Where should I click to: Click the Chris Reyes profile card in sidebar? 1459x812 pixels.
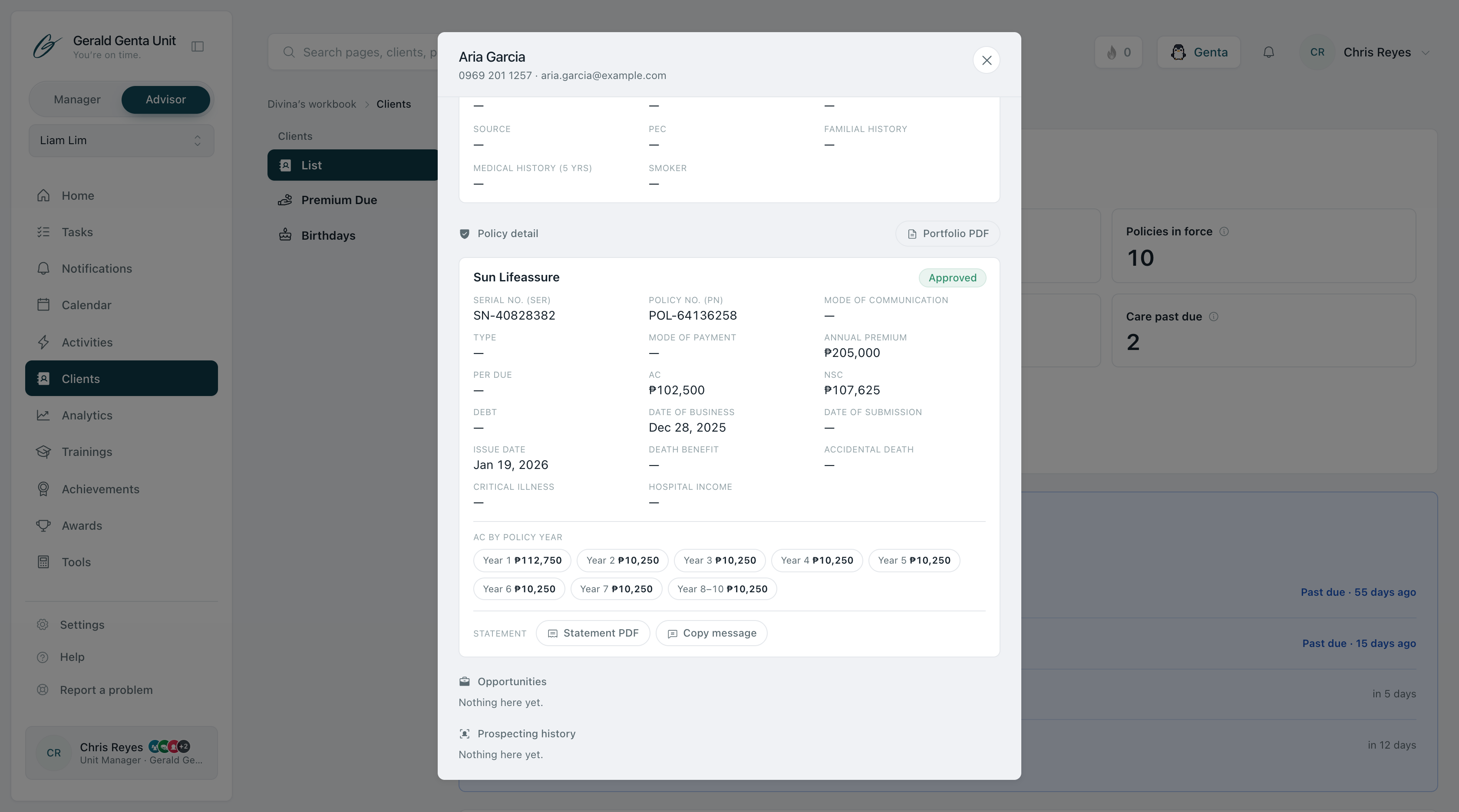point(121,753)
